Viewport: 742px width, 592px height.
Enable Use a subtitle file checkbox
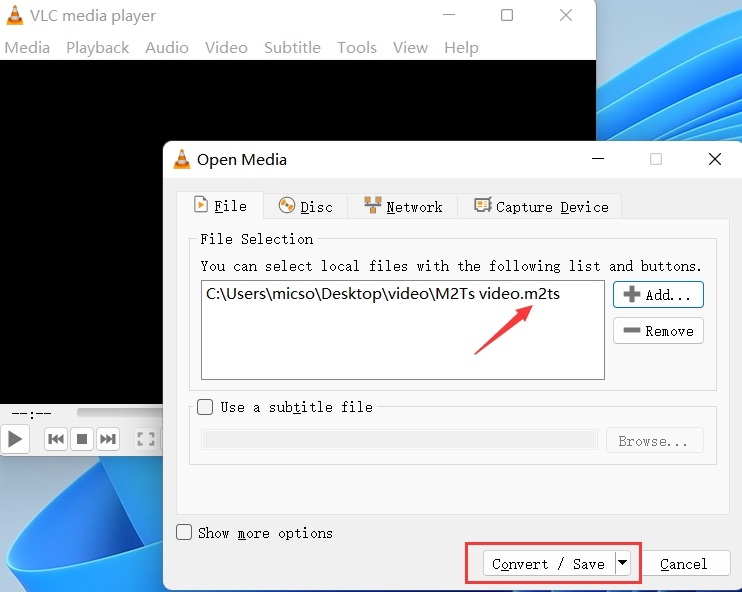click(x=205, y=407)
